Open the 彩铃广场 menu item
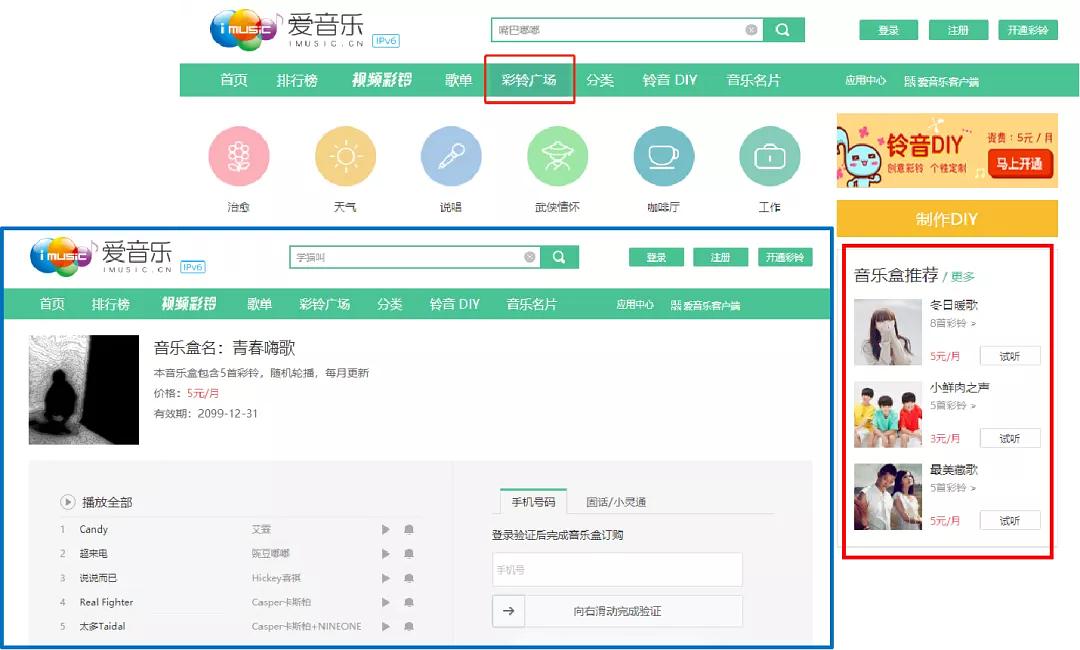1080x650 pixels. tap(529, 80)
